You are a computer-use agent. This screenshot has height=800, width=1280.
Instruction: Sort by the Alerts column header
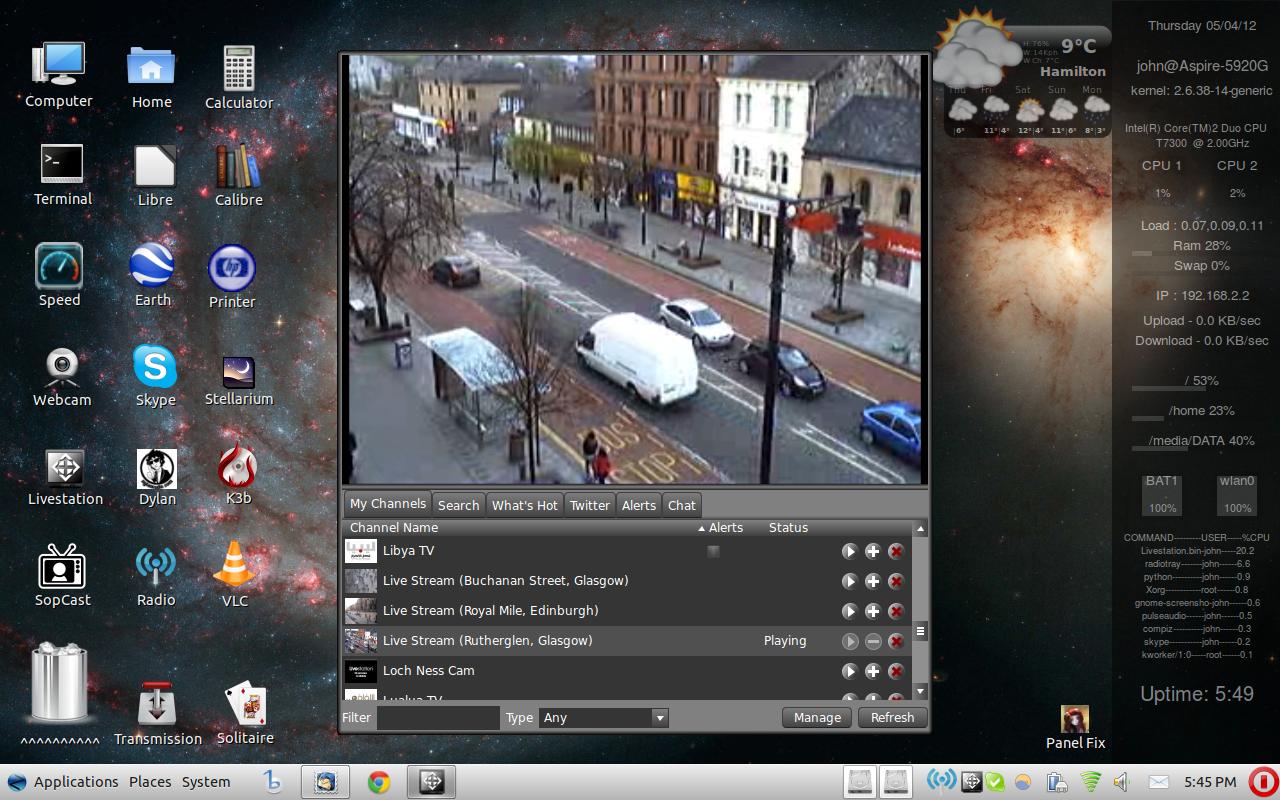pyautogui.click(x=725, y=528)
